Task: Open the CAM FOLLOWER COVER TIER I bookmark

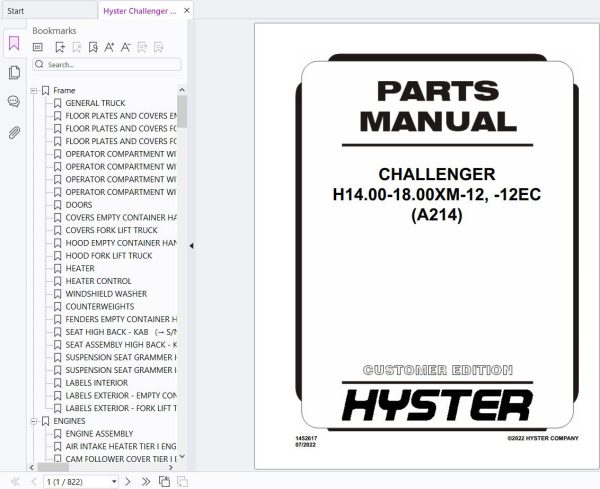Action: (x=121, y=459)
